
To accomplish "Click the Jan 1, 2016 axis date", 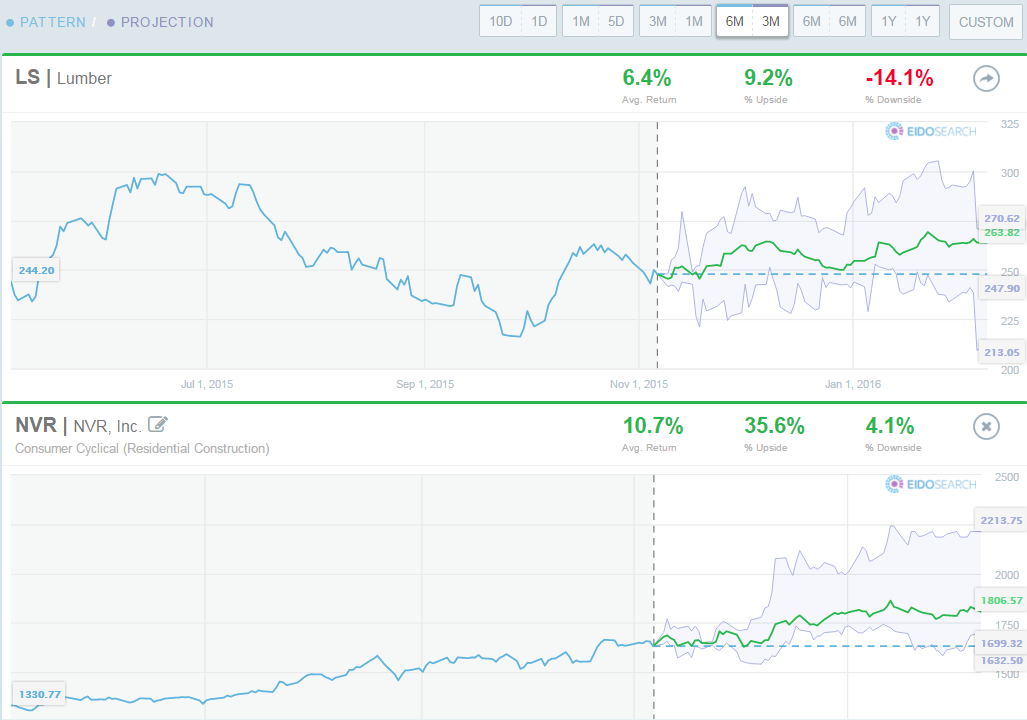I will (x=853, y=385).
